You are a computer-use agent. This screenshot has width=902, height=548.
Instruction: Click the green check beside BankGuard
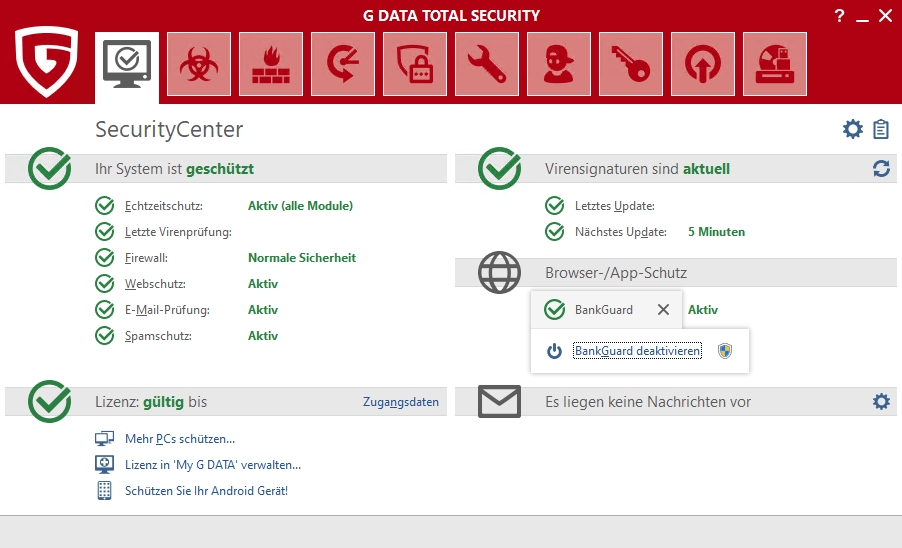point(555,309)
